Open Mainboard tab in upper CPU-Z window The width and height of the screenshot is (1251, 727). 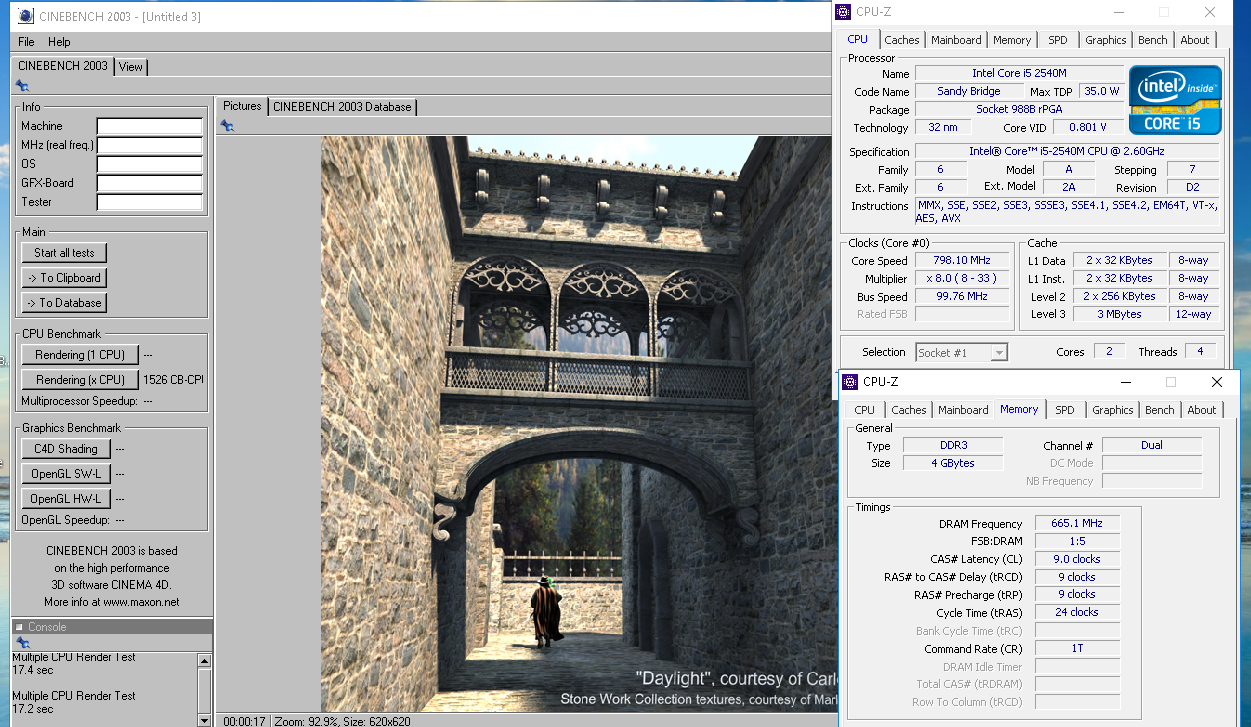(x=956, y=40)
